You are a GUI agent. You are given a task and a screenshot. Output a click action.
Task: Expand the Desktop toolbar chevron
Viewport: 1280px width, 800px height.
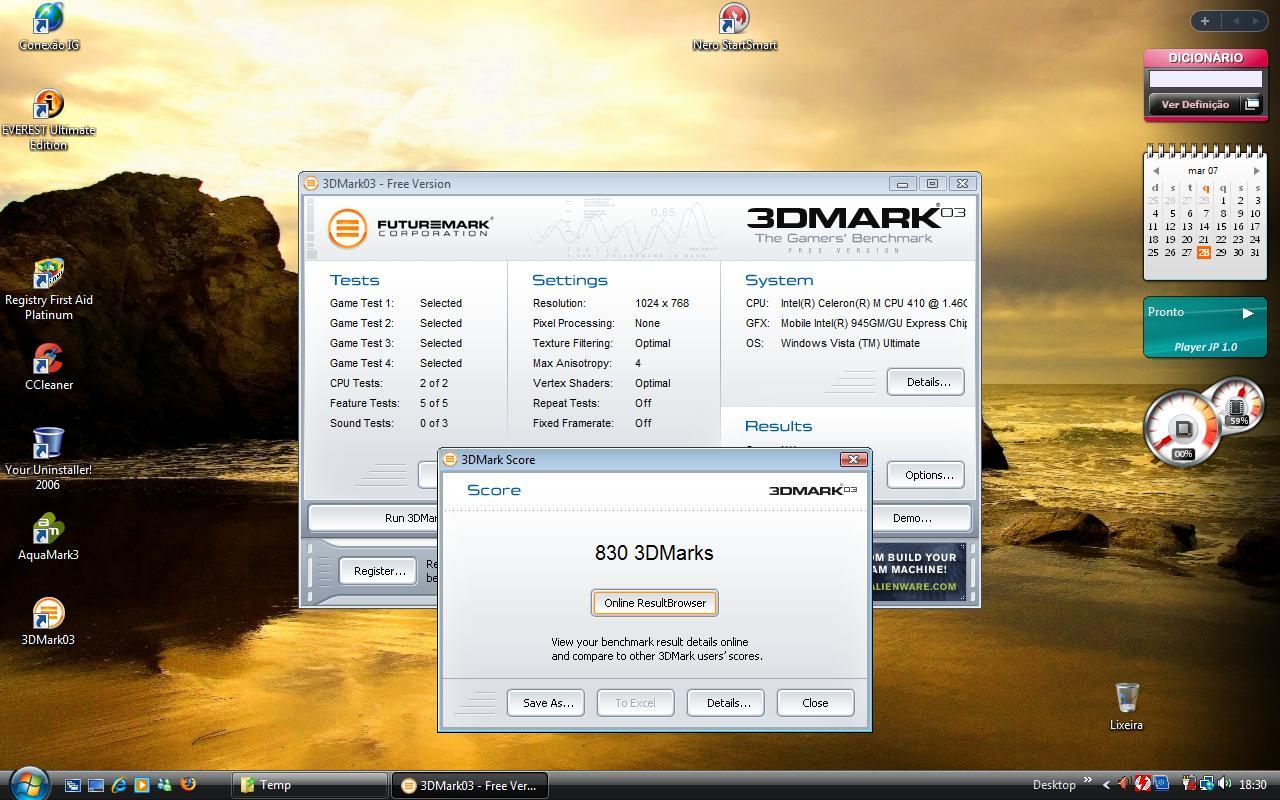[1087, 782]
